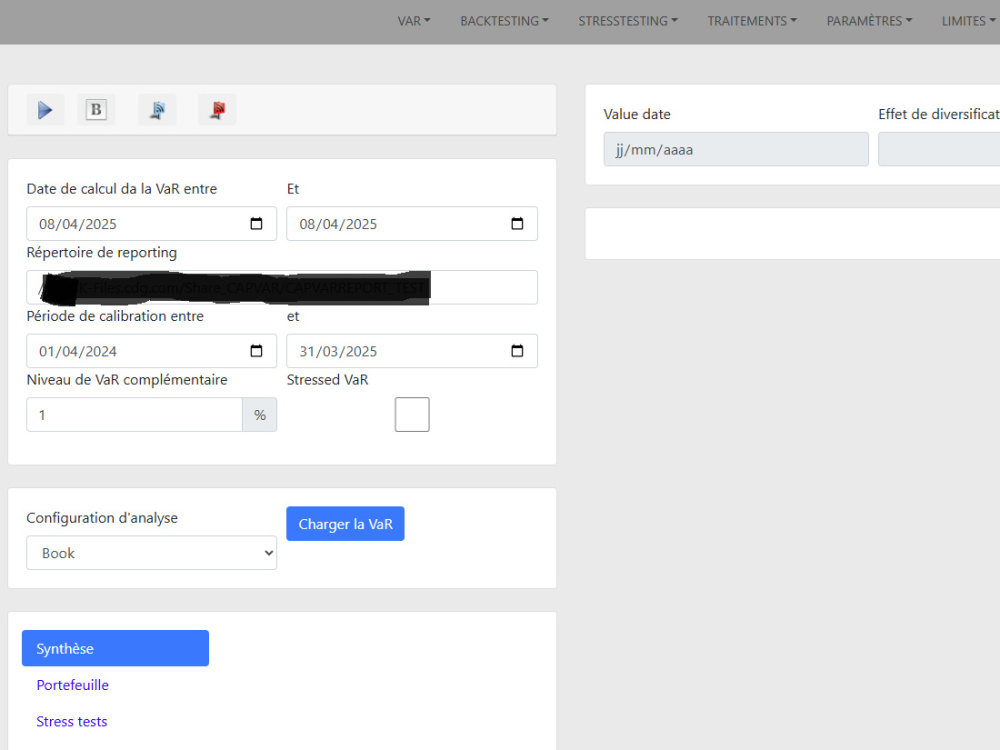The image size is (1000, 750).
Task: Open calendar picker for calibration start date
Action: tap(256, 351)
